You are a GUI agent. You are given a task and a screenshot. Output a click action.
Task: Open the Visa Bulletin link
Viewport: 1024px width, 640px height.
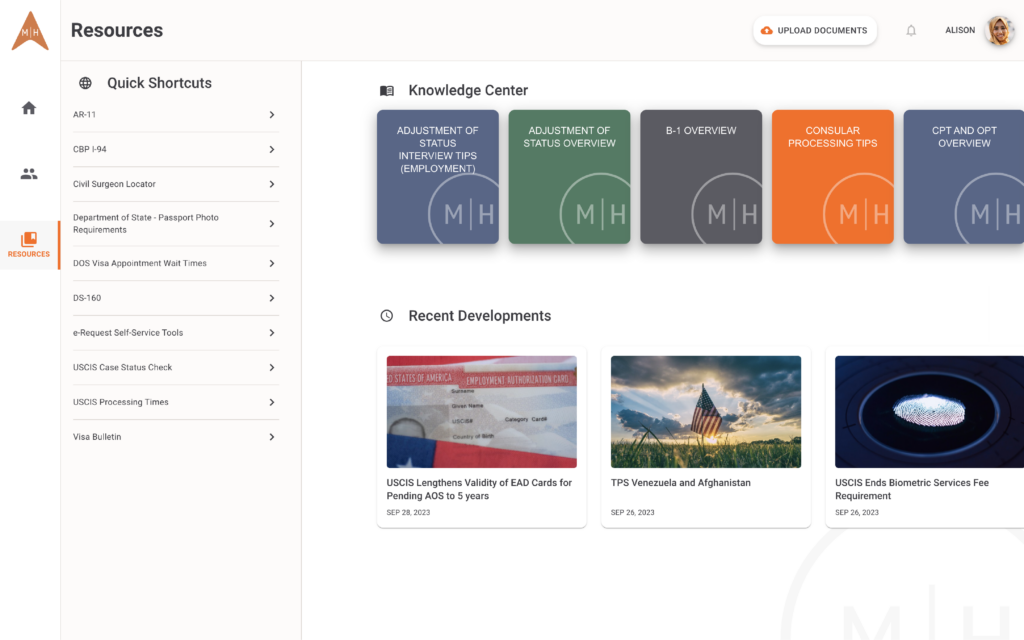[97, 437]
